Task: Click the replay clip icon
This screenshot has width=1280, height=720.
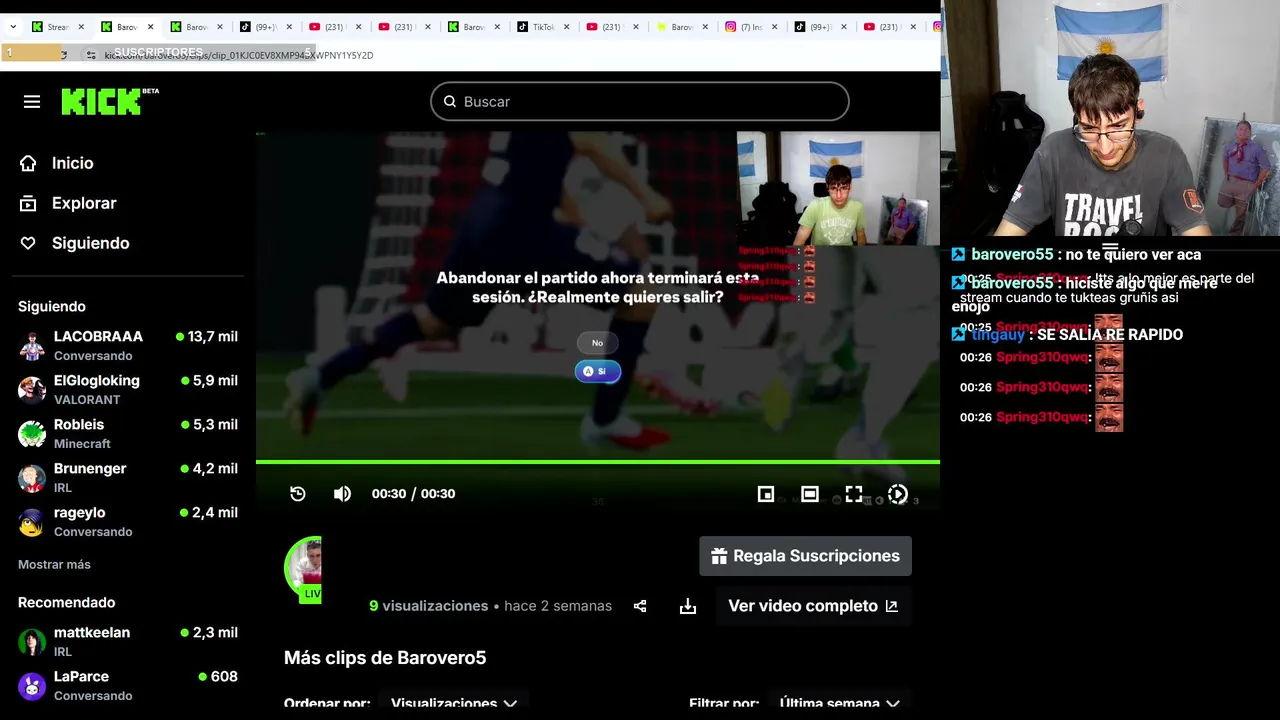Action: point(298,493)
